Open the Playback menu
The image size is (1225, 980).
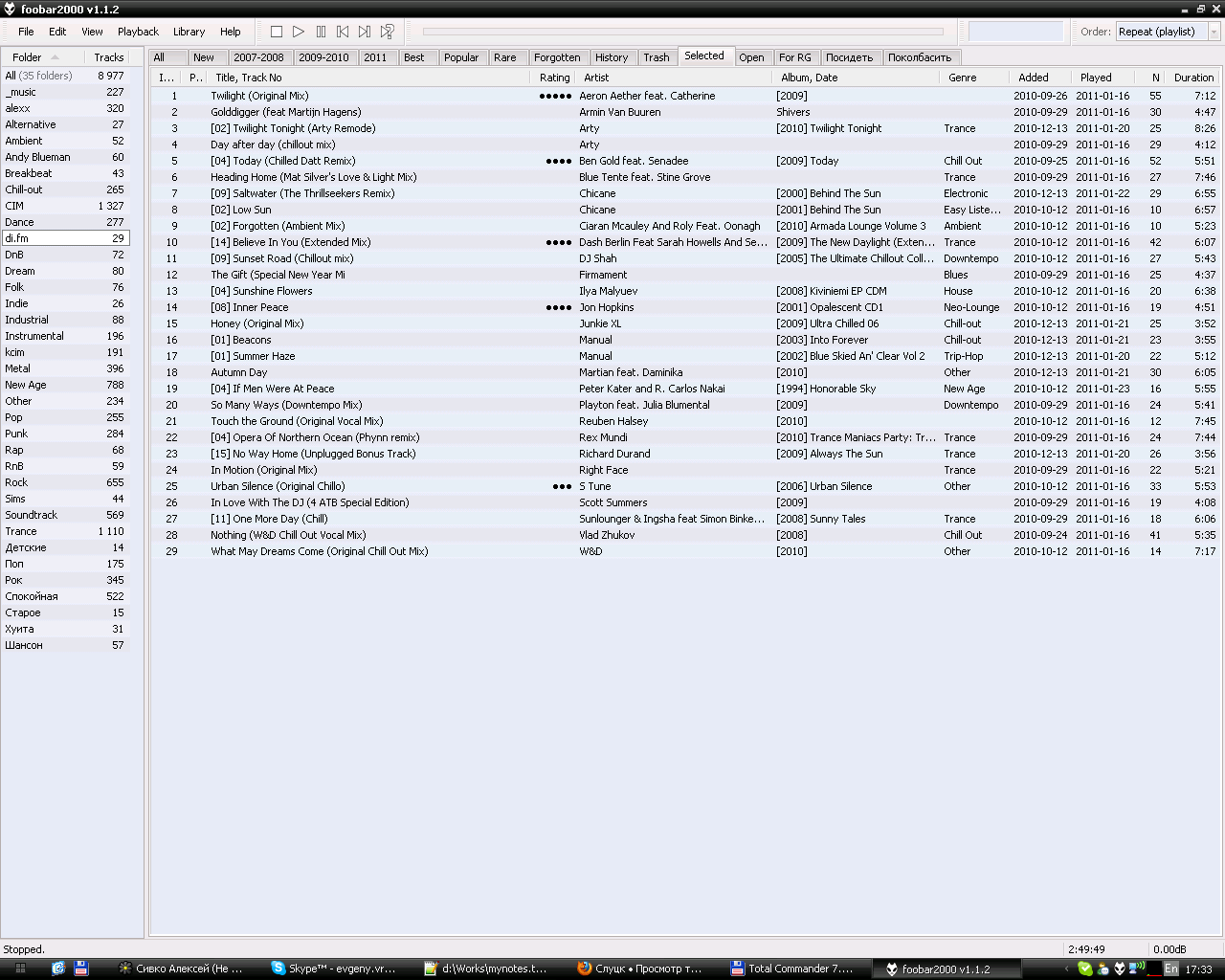tap(138, 32)
